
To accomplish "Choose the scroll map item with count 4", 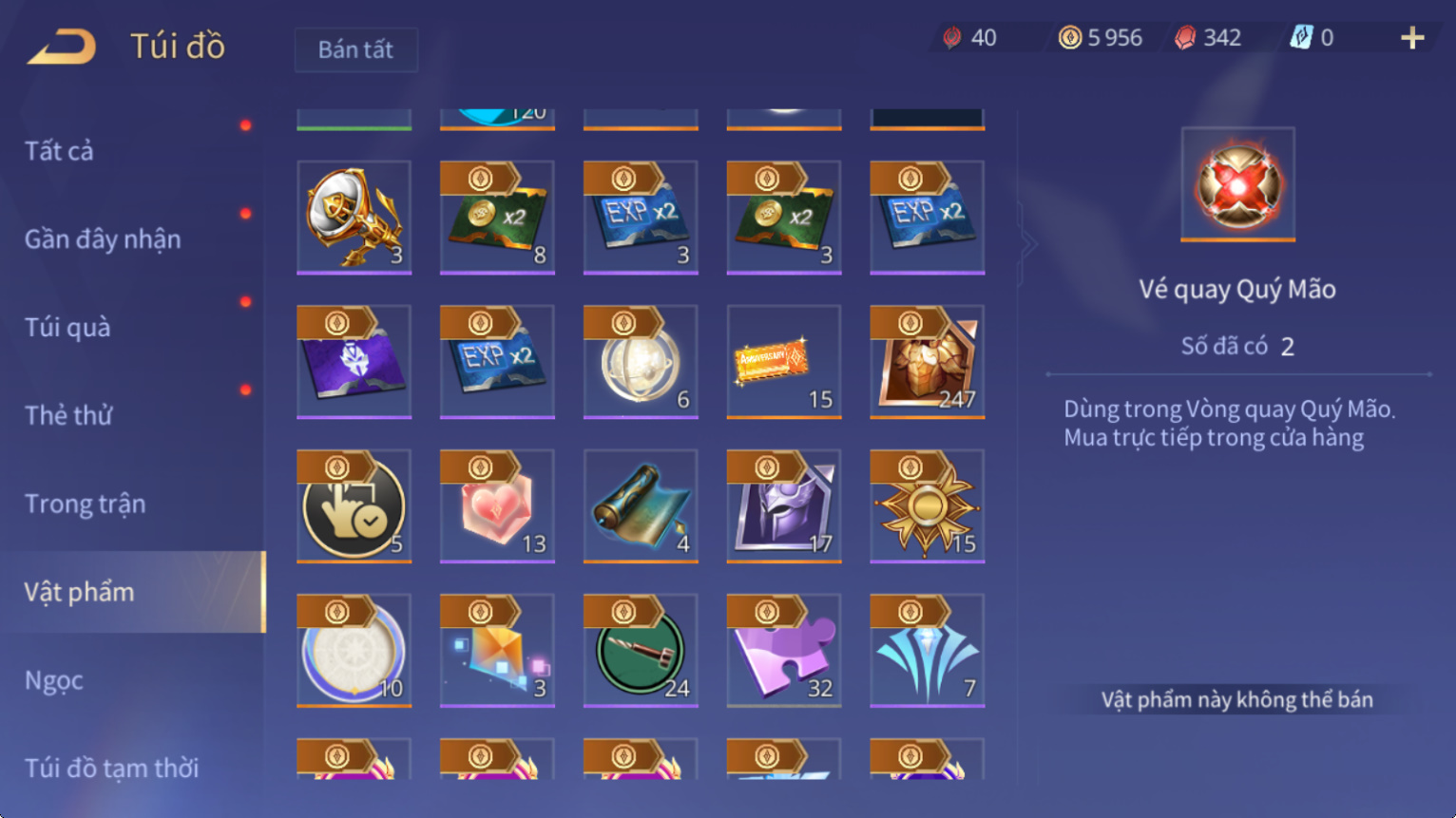I will [641, 506].
